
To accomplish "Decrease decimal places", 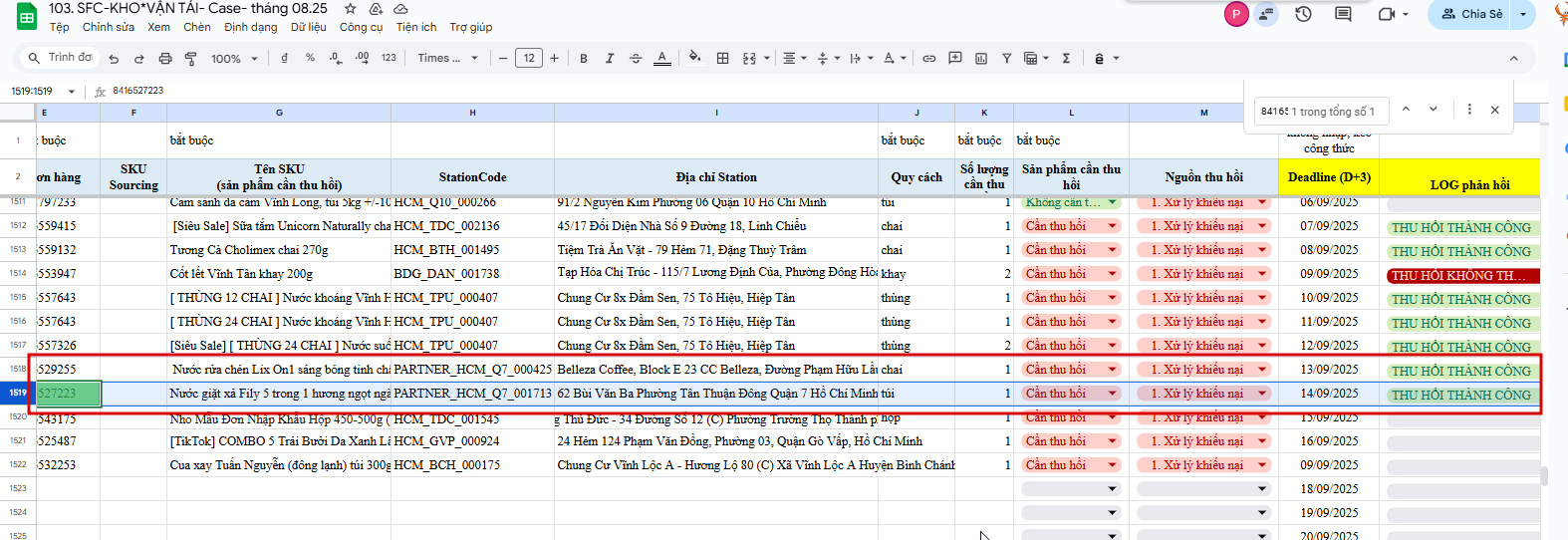I will pyautogui.click(x=336, y=58).
